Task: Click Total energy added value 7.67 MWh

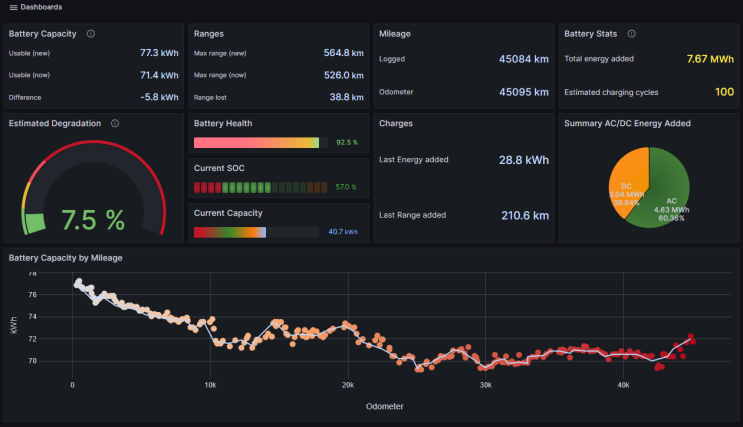Action: (x=710, y=59)
